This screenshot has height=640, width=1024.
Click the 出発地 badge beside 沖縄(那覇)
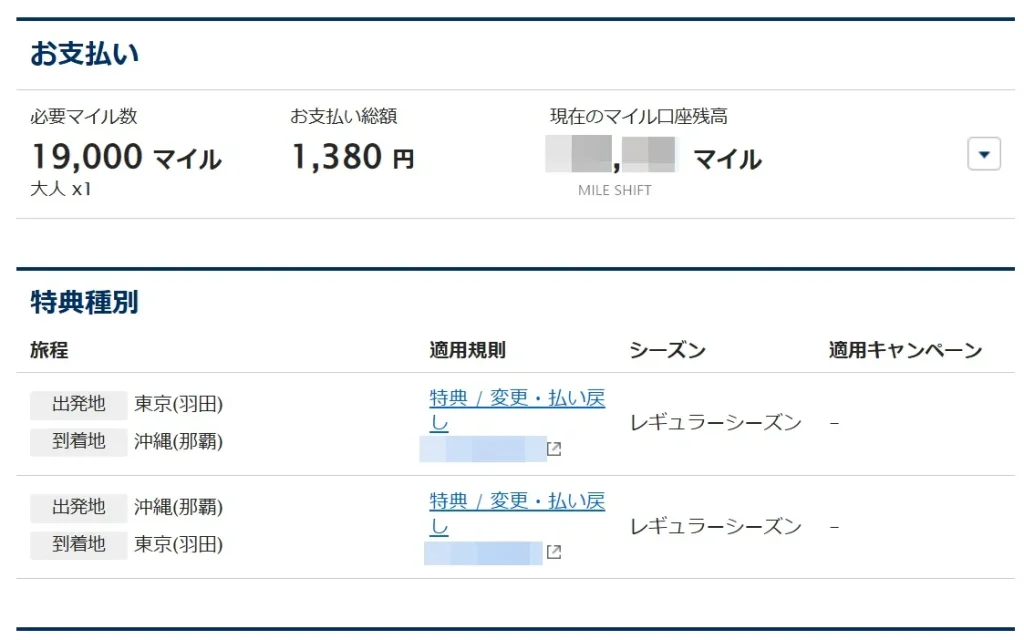pos(79,507)
